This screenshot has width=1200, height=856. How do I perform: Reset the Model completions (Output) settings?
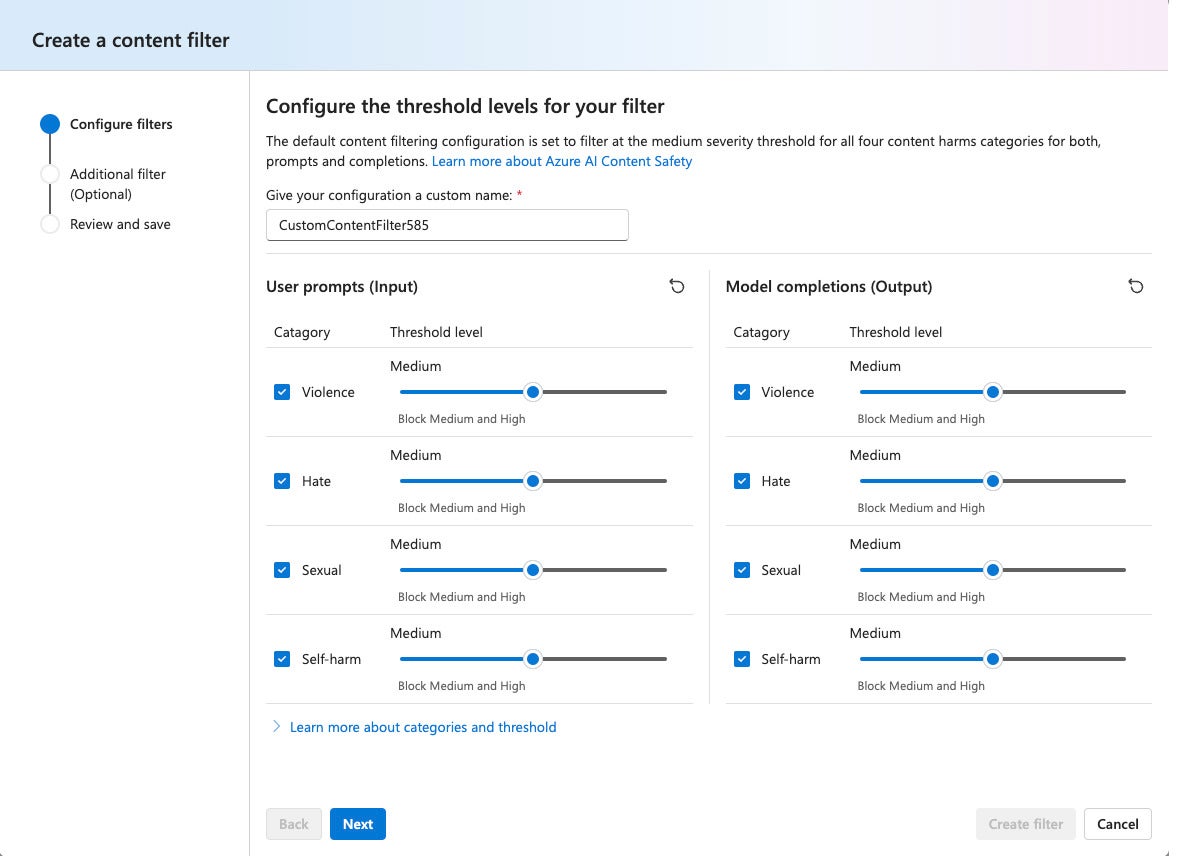click(x=1136, y=286)
